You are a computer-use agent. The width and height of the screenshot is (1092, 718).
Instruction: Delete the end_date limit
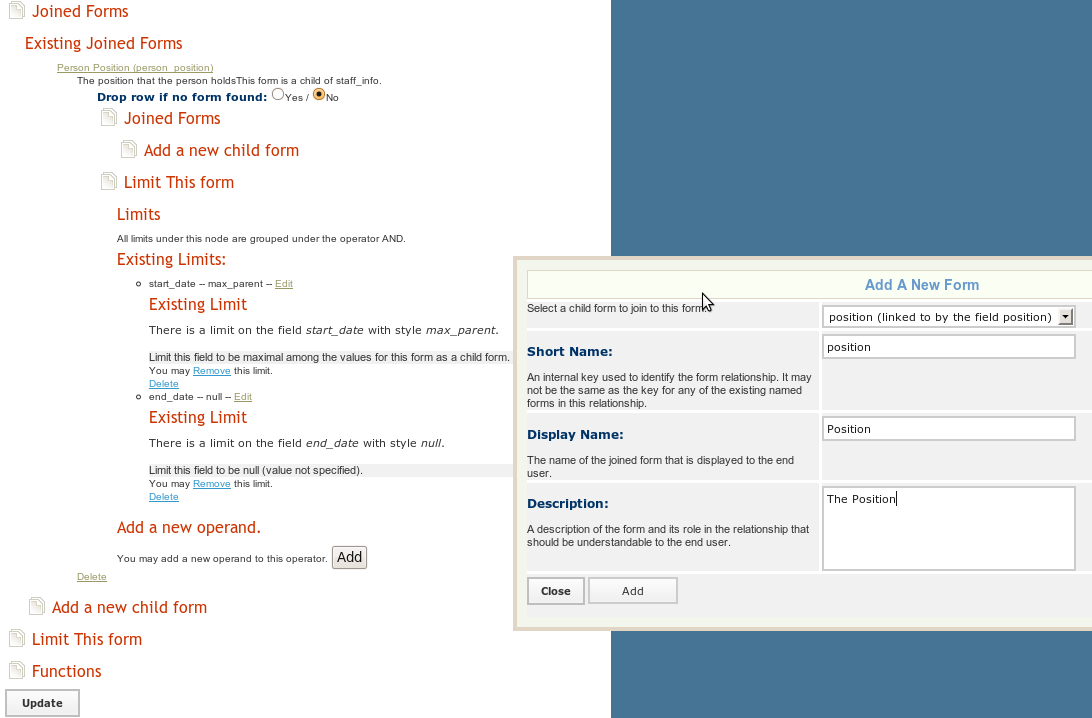tap(164, 497)
